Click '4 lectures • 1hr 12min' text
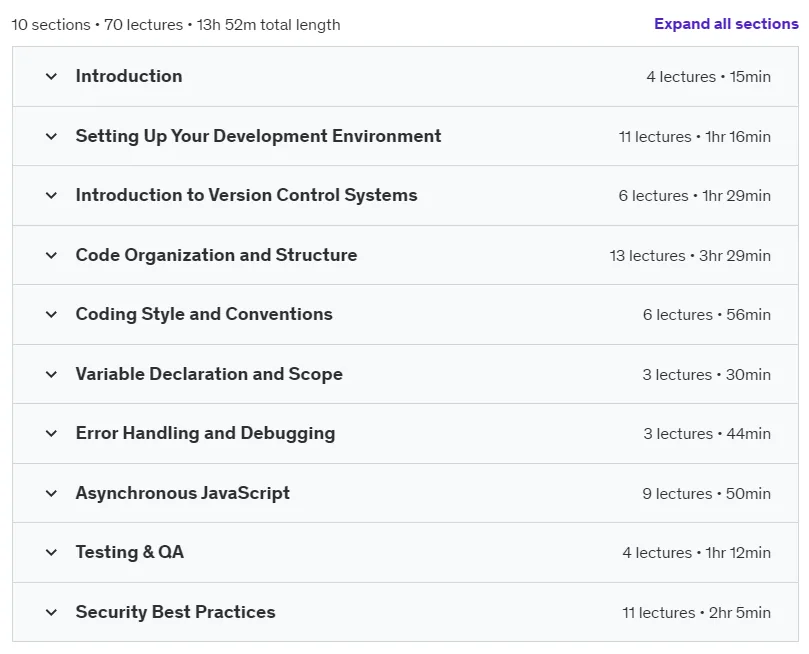The height and width of the screenshot is (654, 809). 697,553
